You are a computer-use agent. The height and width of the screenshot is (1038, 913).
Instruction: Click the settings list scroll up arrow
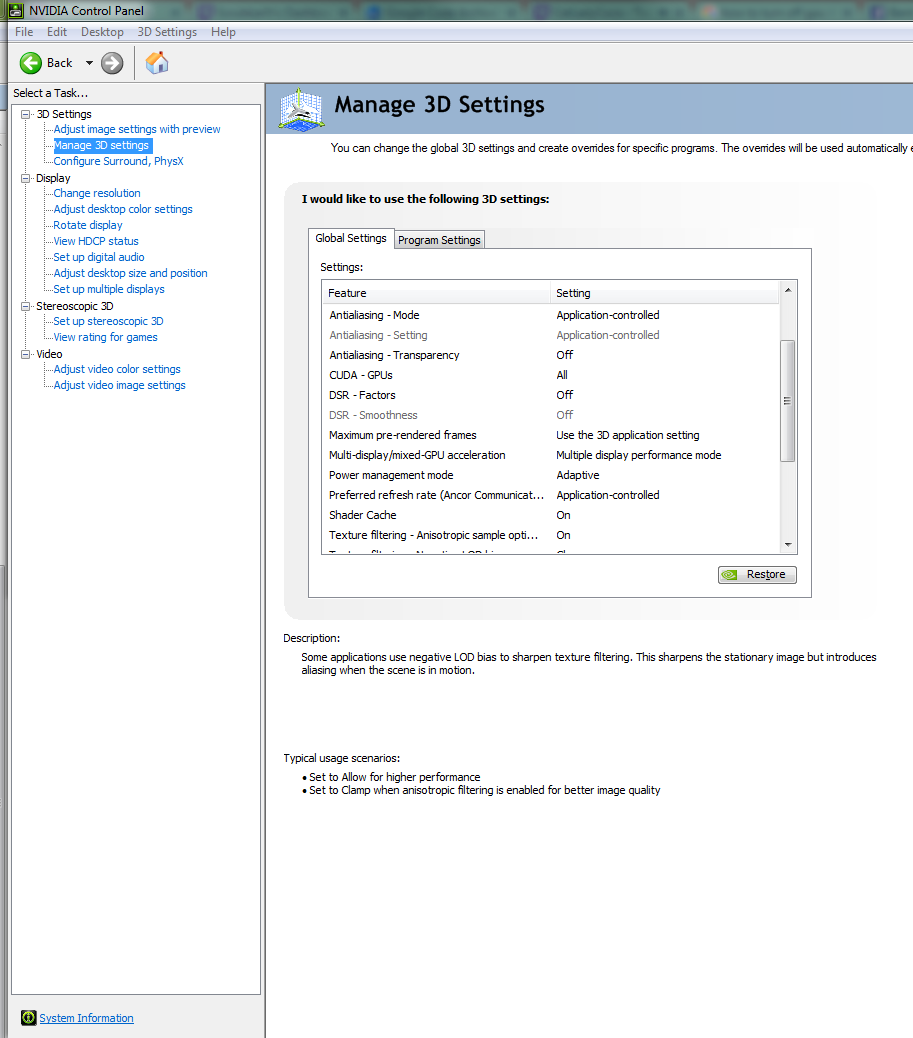point(788,290)
